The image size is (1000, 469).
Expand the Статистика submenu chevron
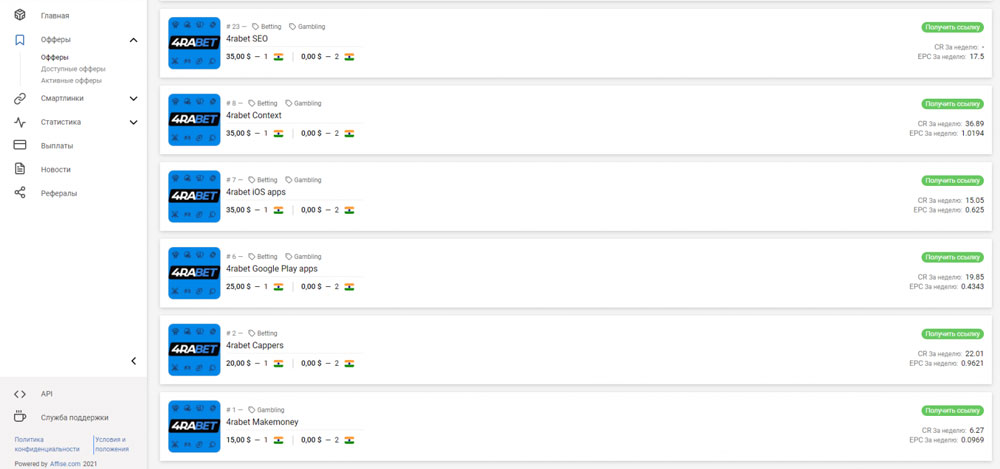pos(133,123)
